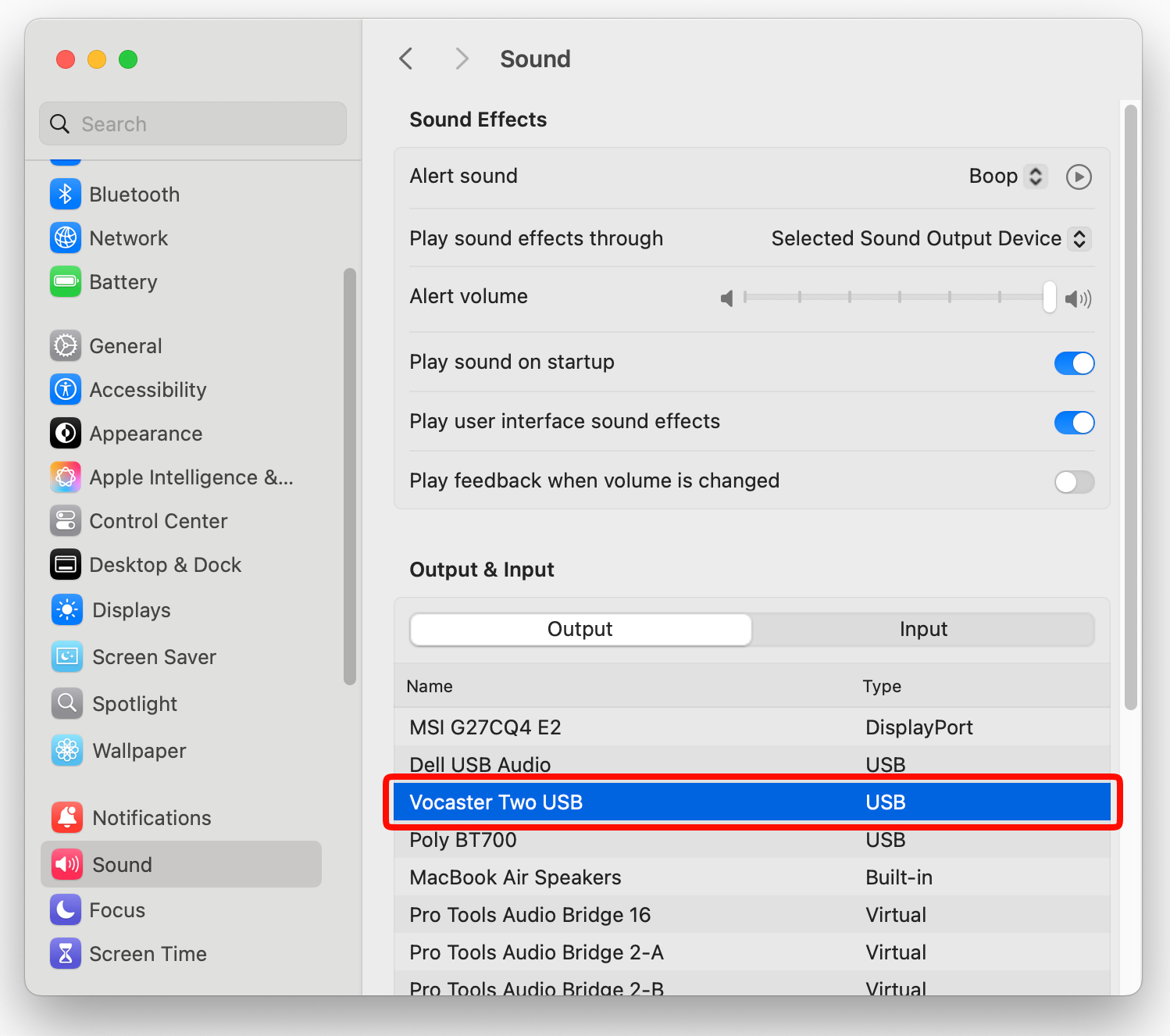
Task: Disable Play sound on startup toggle
Action: point(1074,363)
